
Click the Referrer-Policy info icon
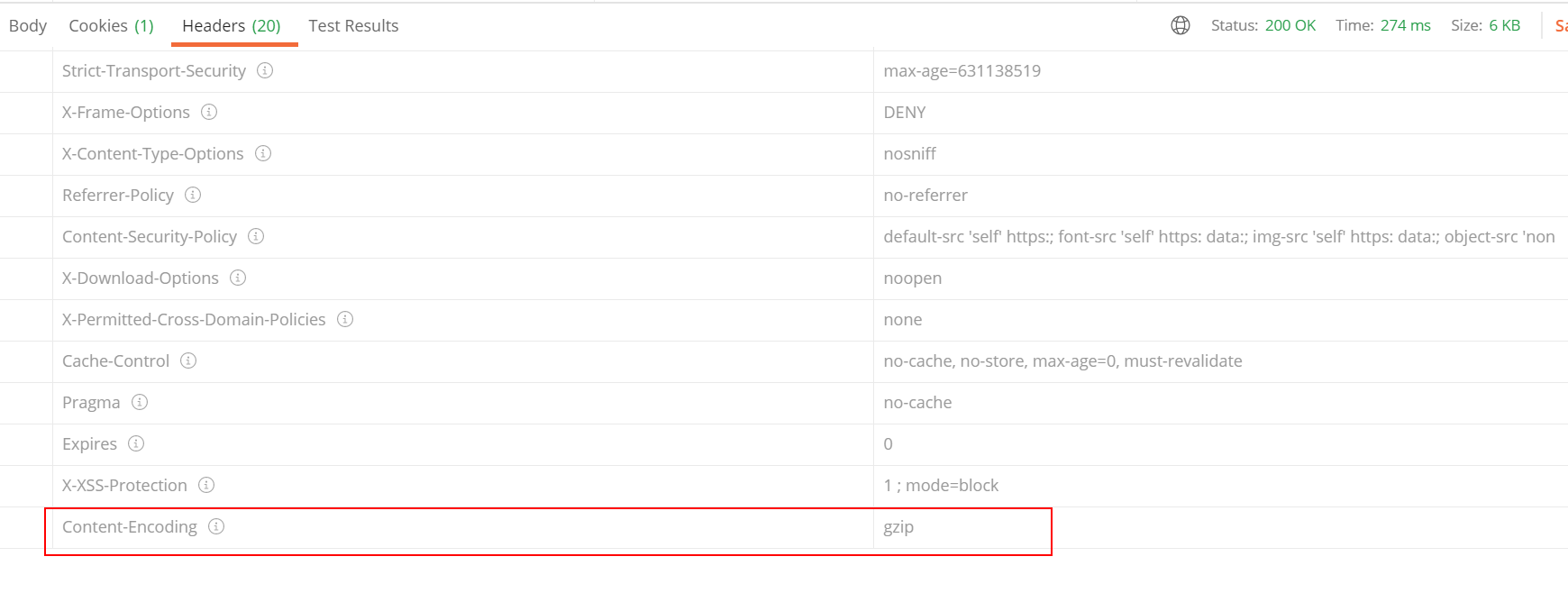(192, 195)
